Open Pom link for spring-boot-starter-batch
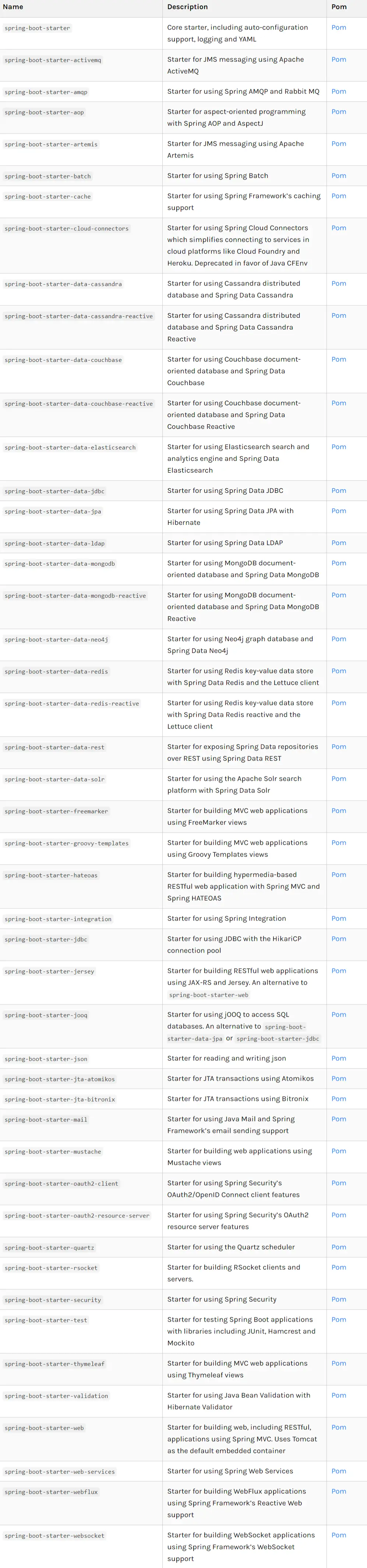The width and height of the screenshot is (367, 1568). point(338,176)
